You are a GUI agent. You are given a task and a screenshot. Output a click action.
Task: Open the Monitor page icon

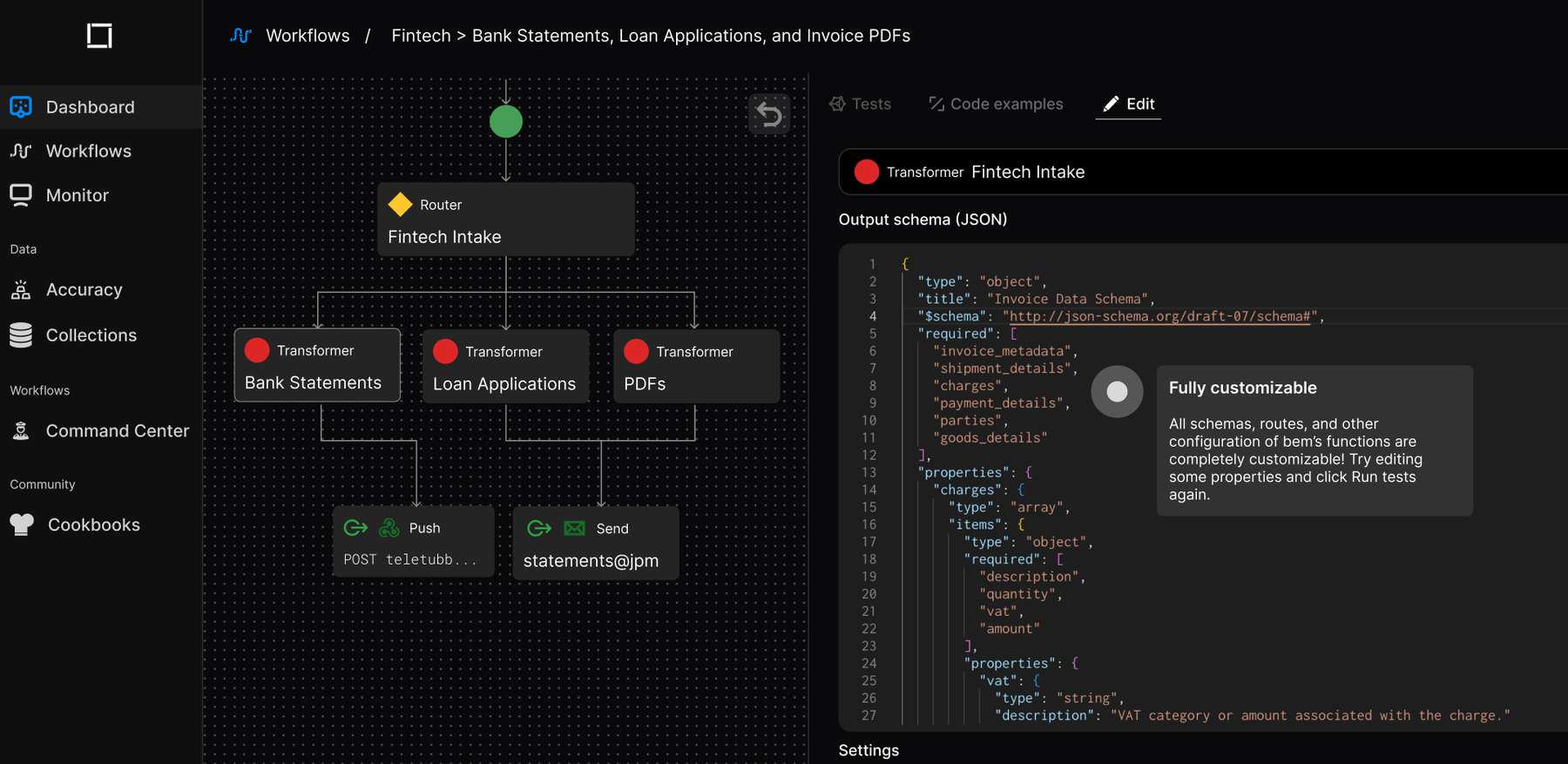point(21,194)
